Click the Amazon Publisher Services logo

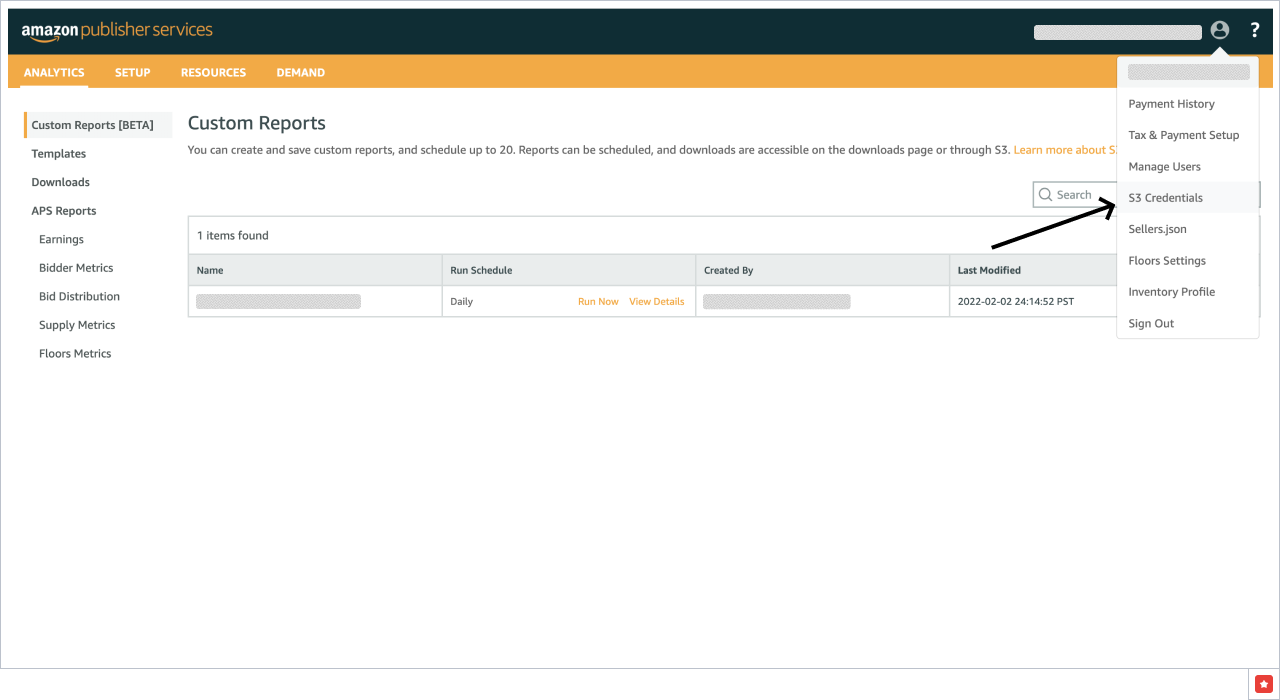tap(115, 30)
